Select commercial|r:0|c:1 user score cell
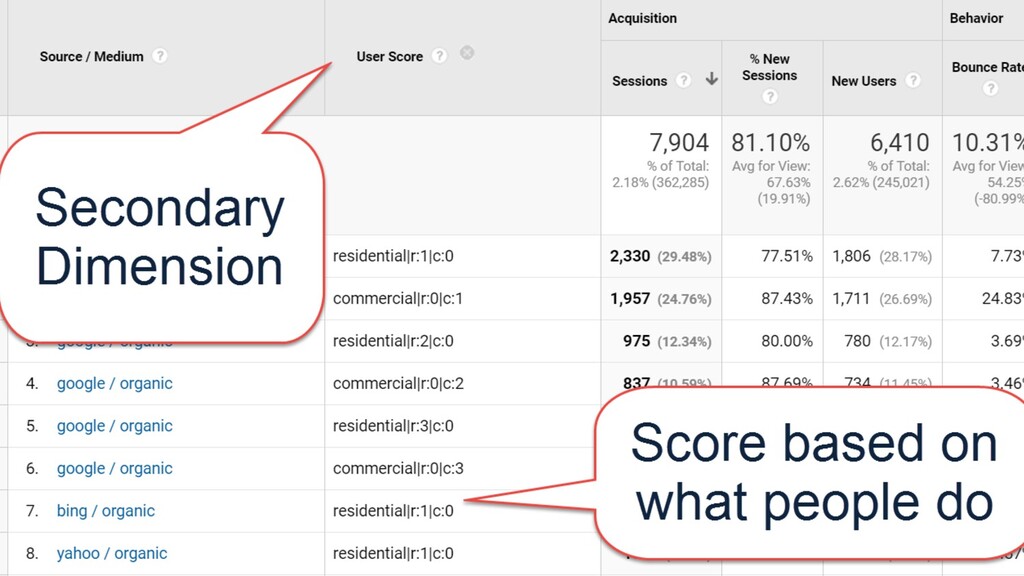Screen dimensions: 1024x576 click(x=398, y=298)
